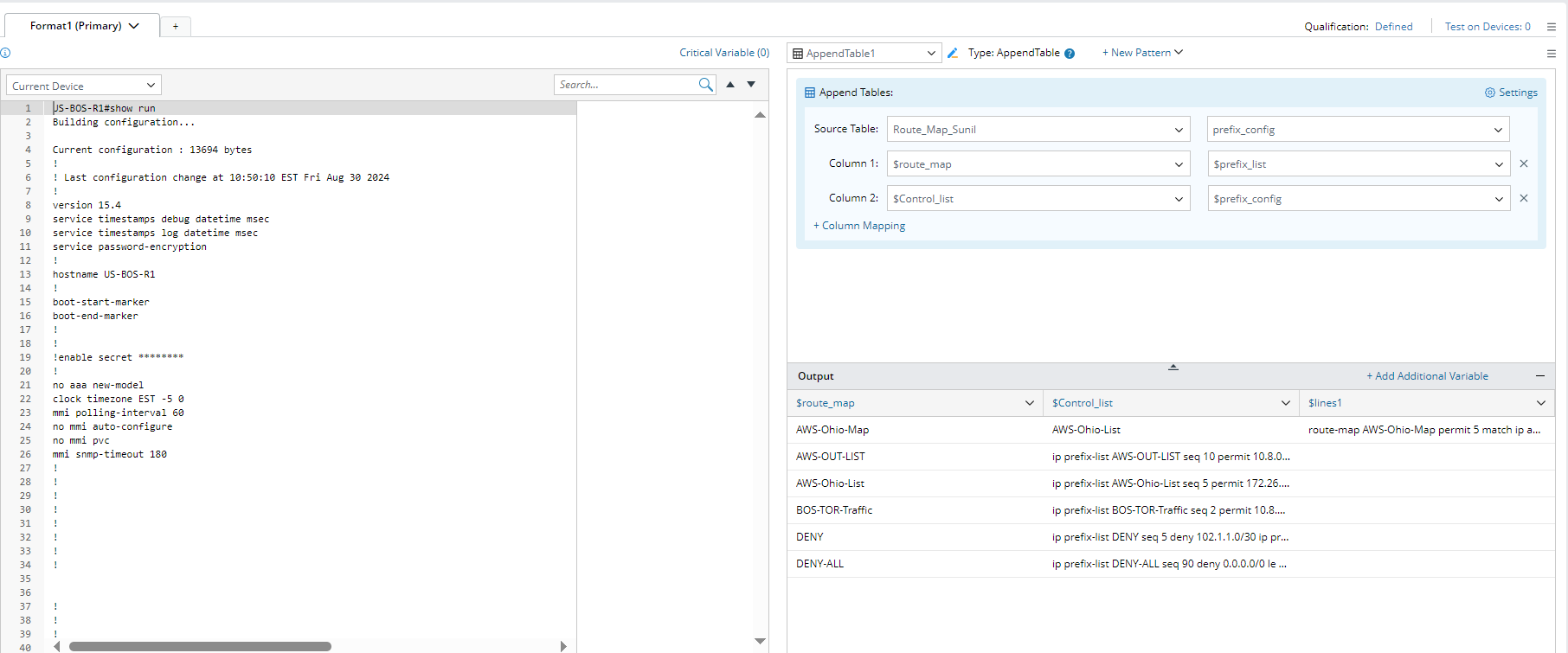Click the + Column Mapping link
The width and height of the screenshot is (1568, 653).
click(x=859, y=226)
